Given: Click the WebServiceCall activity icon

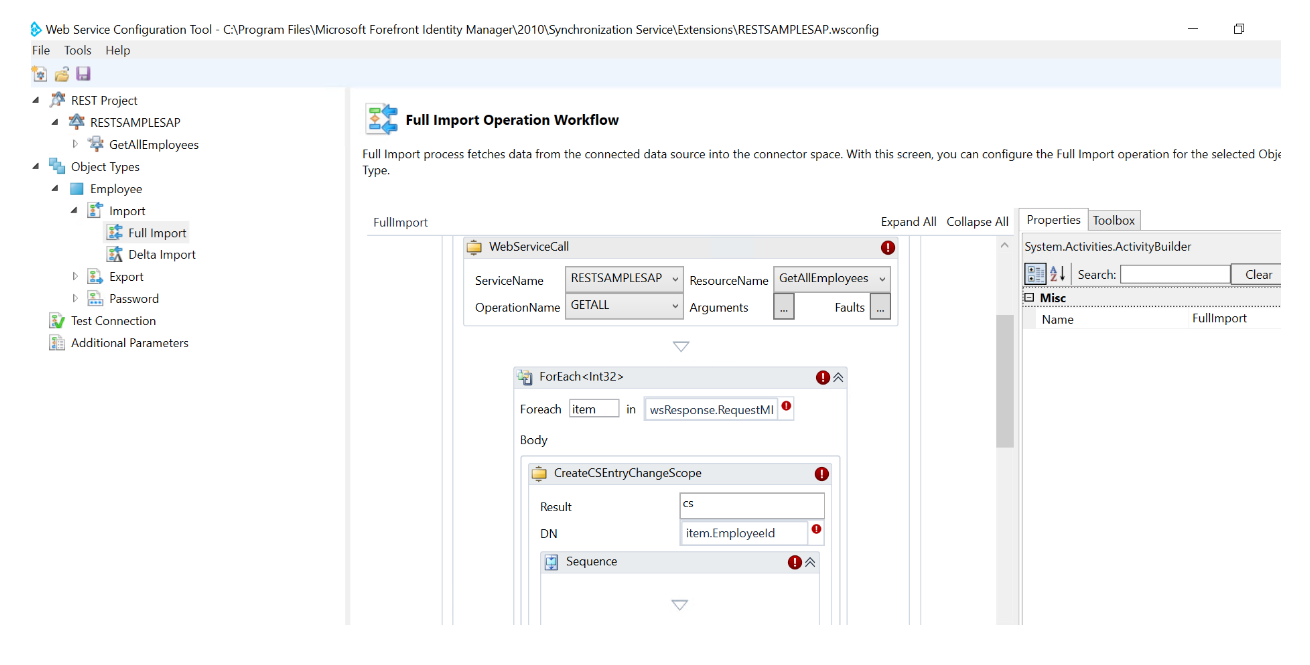Looking at the screenshot, I should click(476, 247).
